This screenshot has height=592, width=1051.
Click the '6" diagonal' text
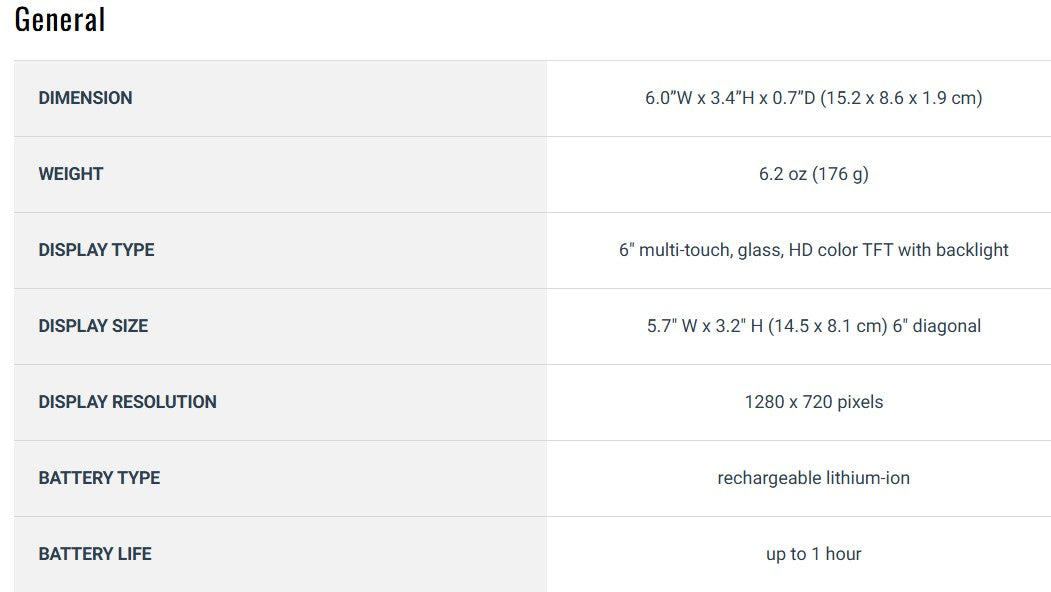pos(937,326)
